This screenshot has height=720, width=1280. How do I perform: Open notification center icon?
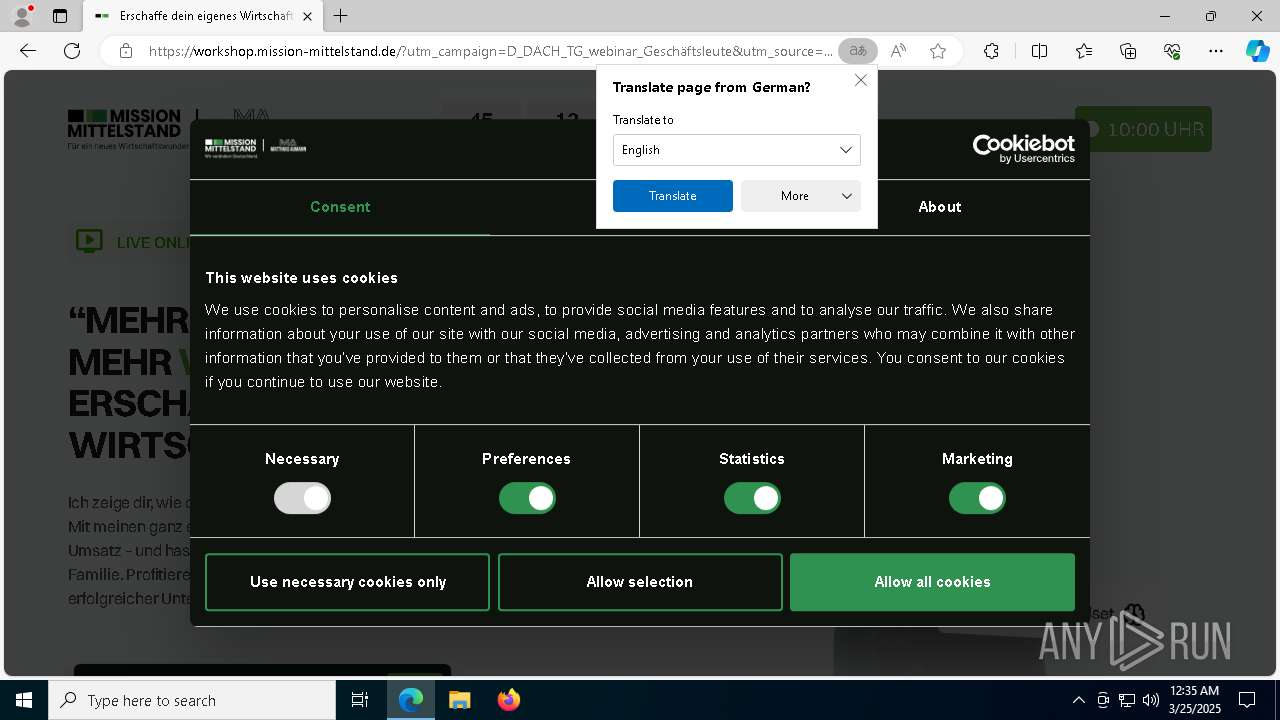coord(1247,700)
